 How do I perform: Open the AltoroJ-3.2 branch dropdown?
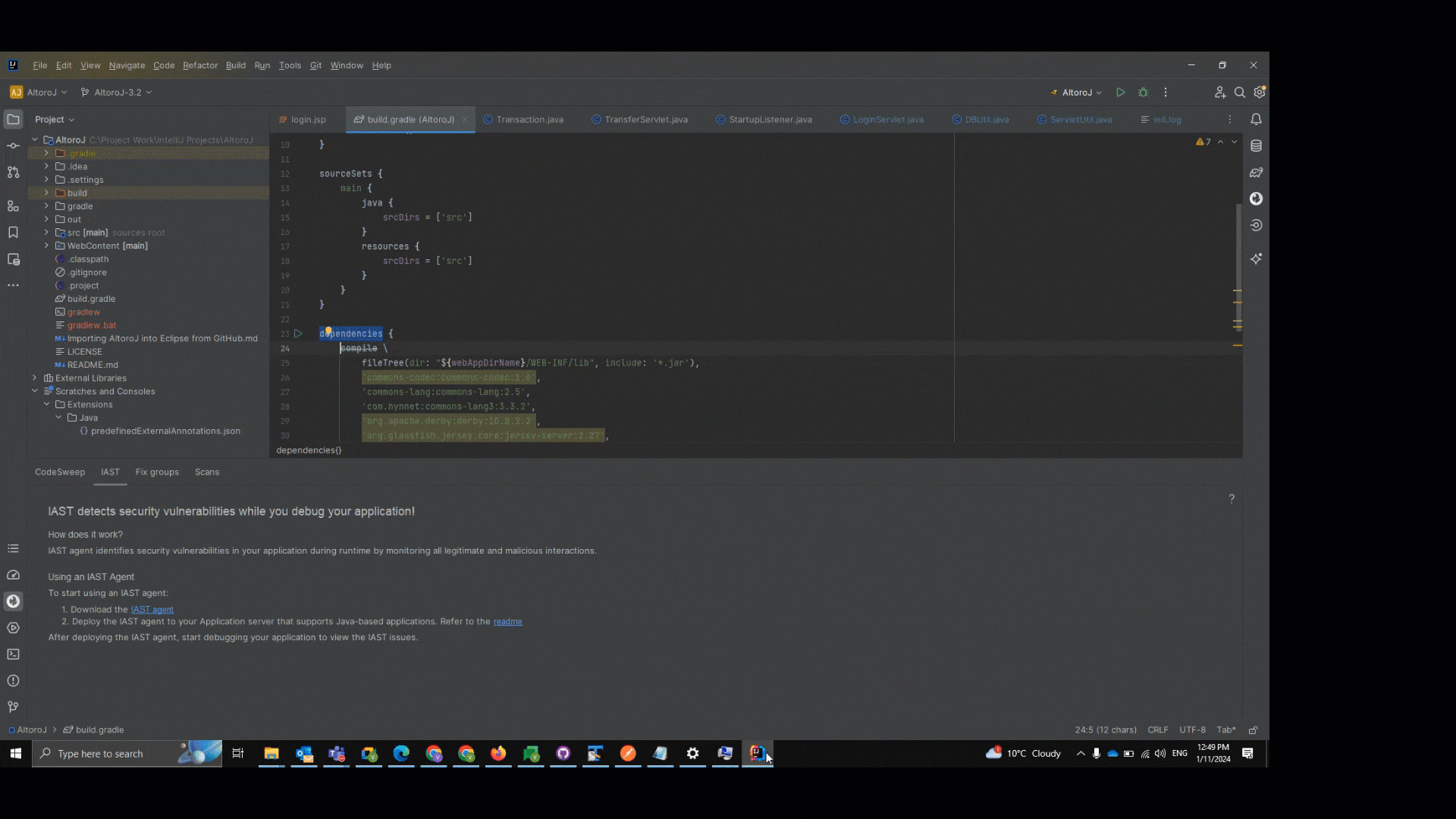pyautogui.click(x=117, y=93)
